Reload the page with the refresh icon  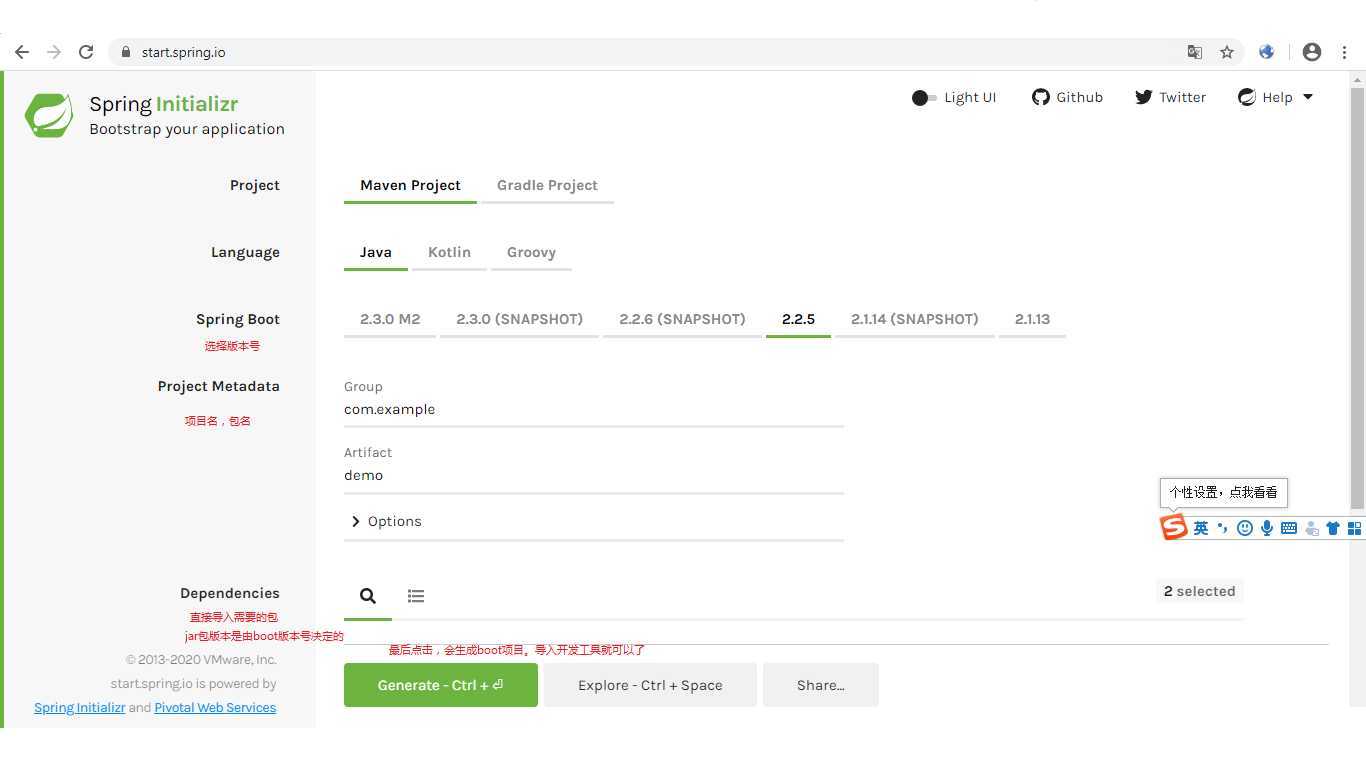click(86, 52)
